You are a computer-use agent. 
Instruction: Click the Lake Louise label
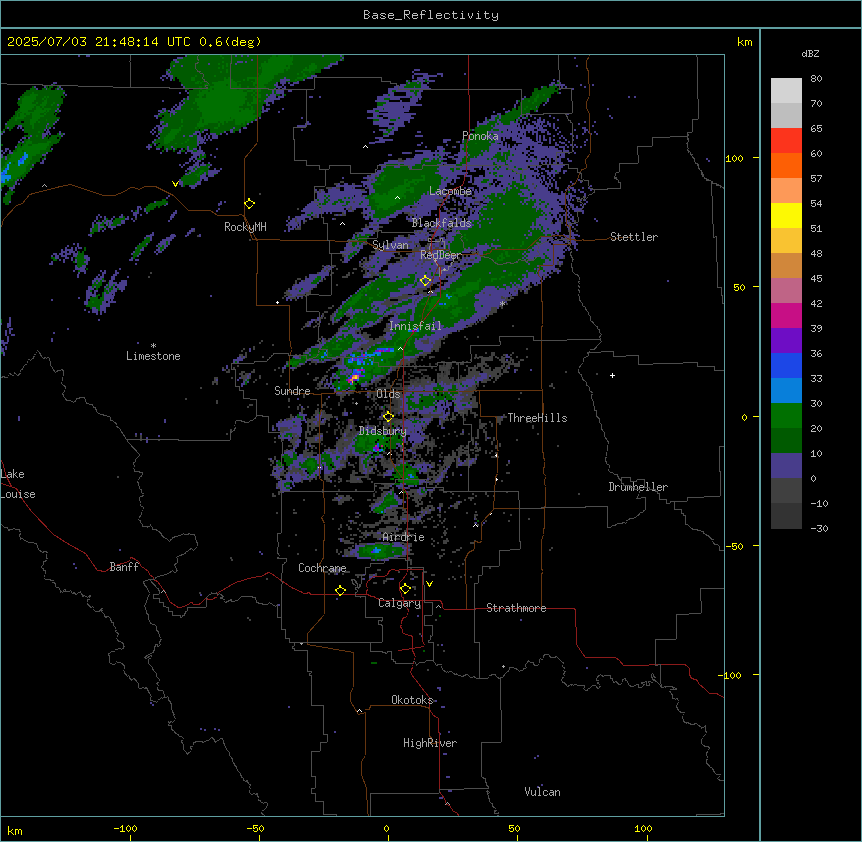(x=18, y=484)
